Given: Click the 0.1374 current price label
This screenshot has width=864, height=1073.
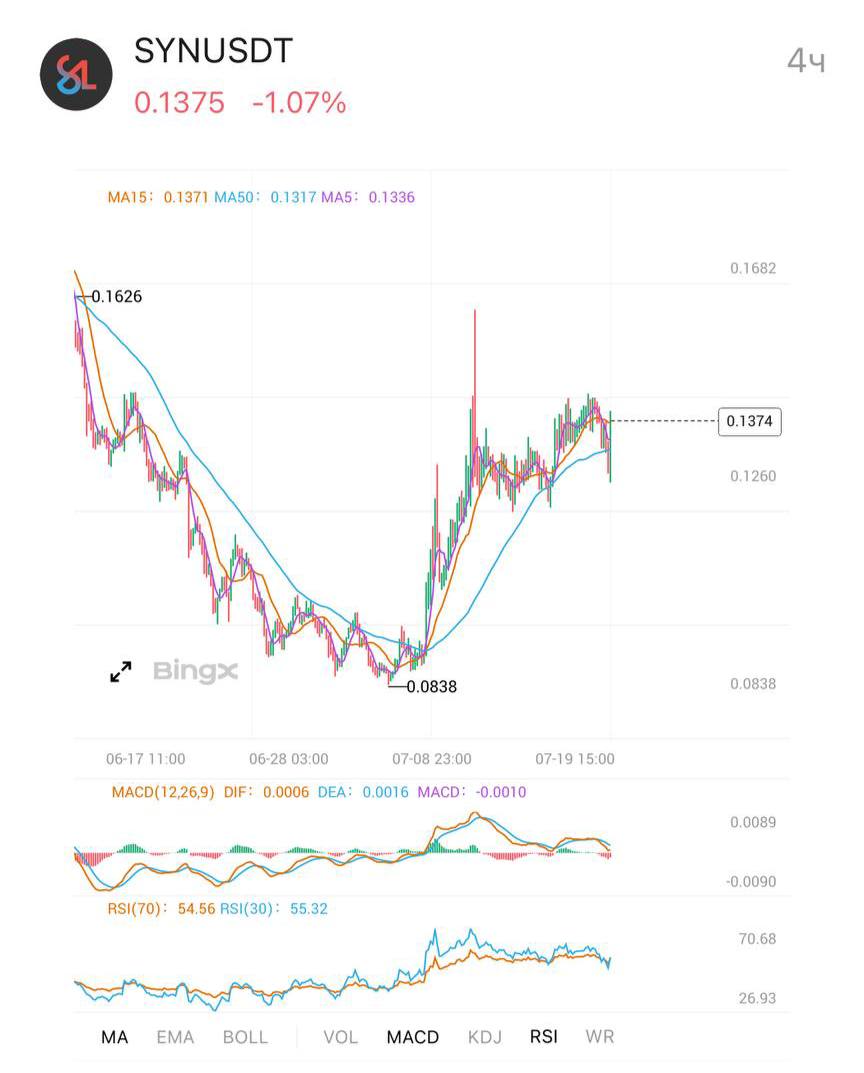Looking at the screenshot, I should tap(749, 421).
